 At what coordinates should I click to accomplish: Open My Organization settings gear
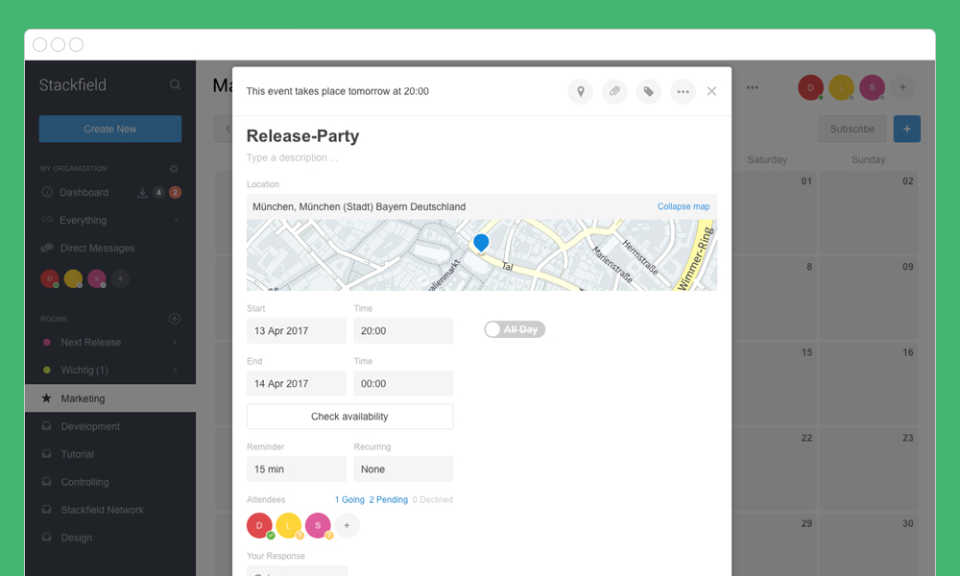174,168
